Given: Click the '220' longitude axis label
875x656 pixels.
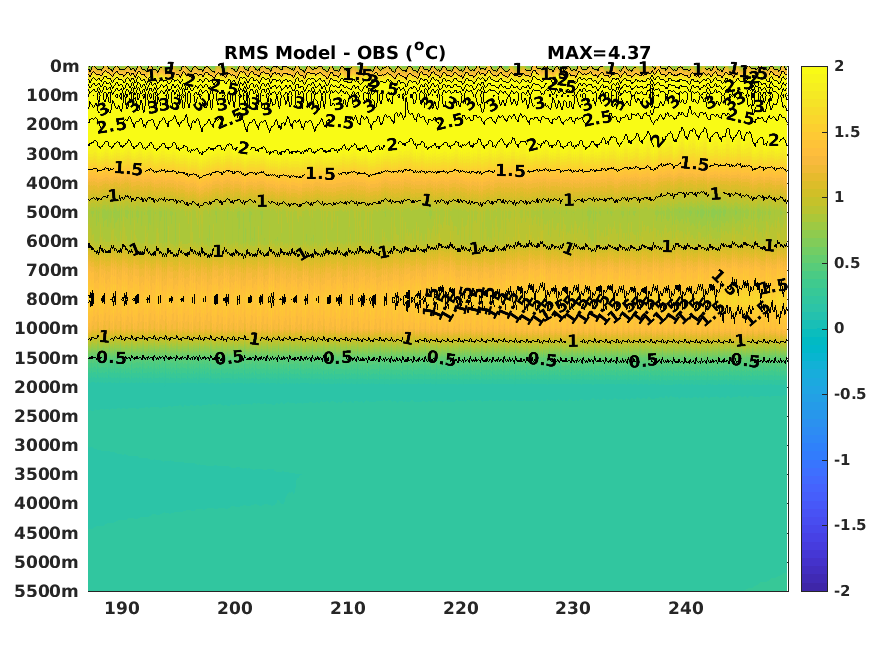Looking at the screenshot, I should [x=461, y=608].
